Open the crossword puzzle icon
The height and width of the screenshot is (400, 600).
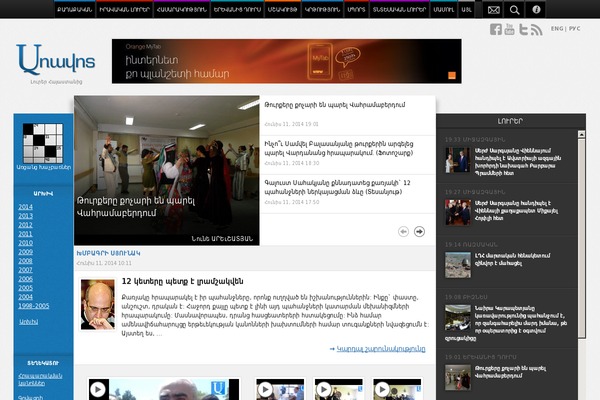(43, 143)
